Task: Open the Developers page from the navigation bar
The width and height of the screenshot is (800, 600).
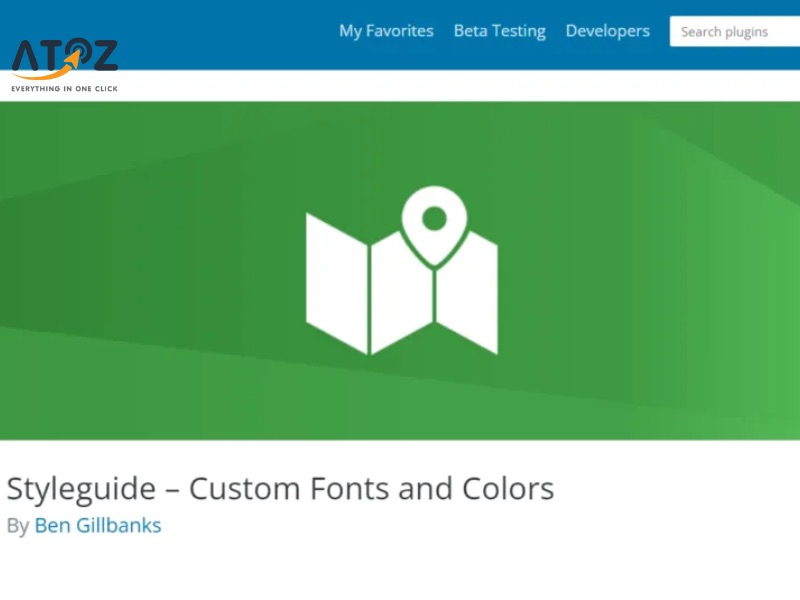Action: tap(608, 31)
